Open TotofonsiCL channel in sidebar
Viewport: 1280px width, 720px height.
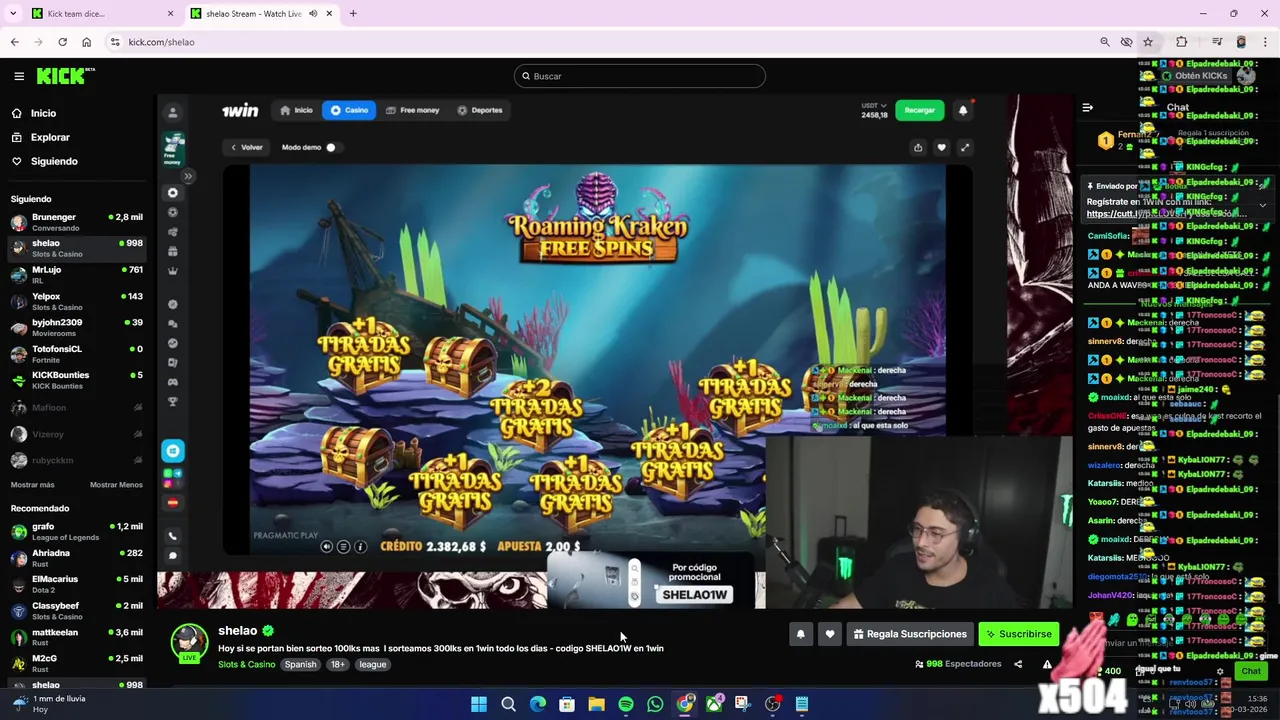tap(77, 354)
